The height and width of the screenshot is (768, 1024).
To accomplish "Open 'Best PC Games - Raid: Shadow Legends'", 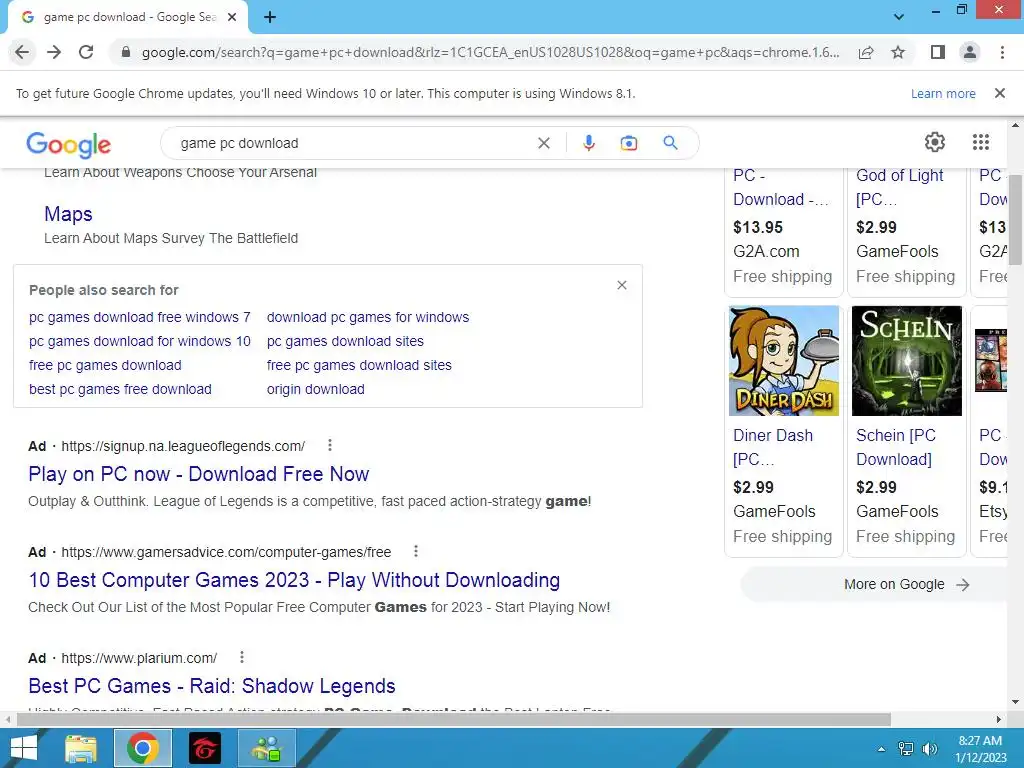I will tap(212, 686).
